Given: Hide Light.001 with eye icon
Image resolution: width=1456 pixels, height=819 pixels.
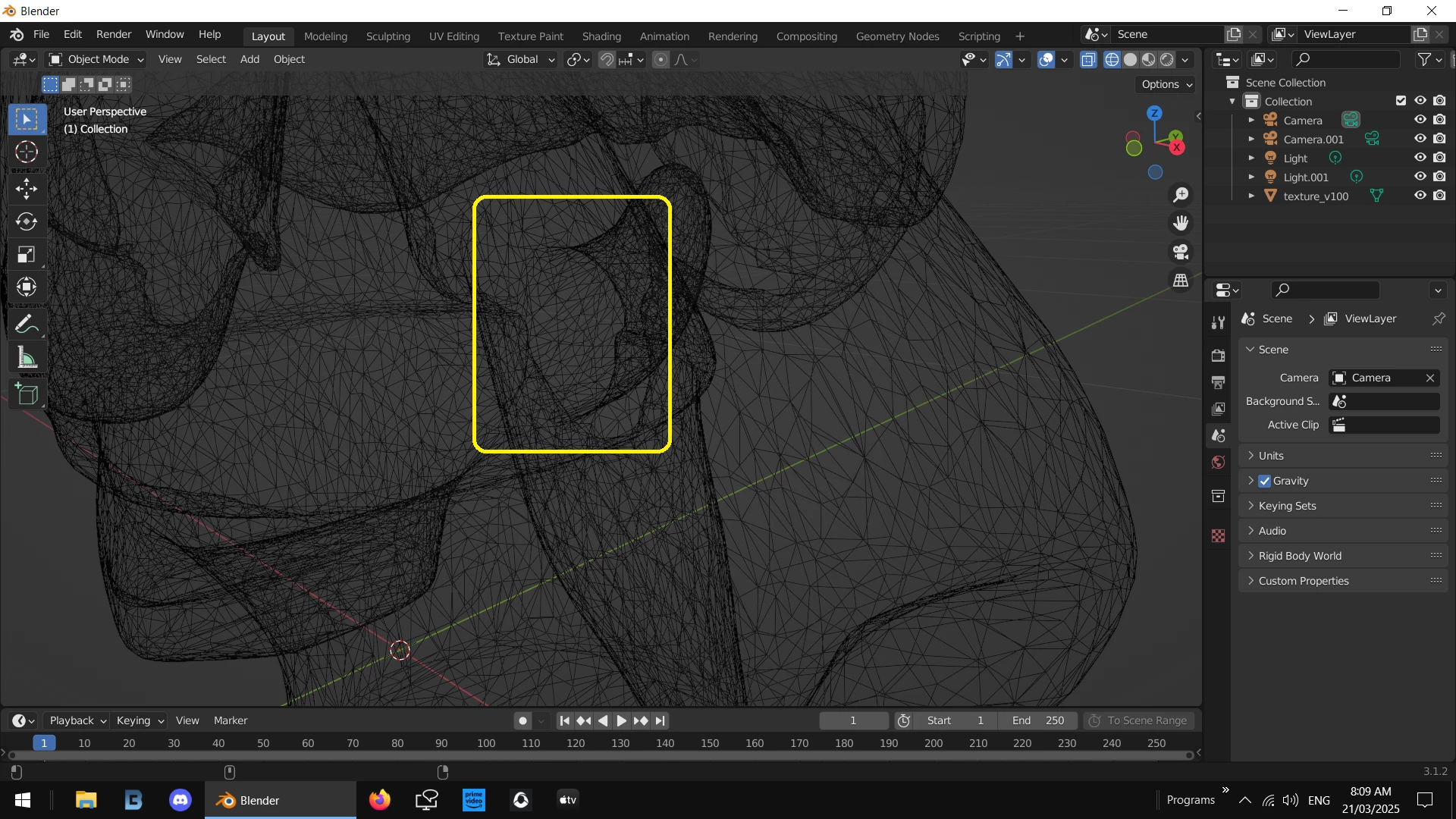Looking at the screenshot, I should [1420, 177].
